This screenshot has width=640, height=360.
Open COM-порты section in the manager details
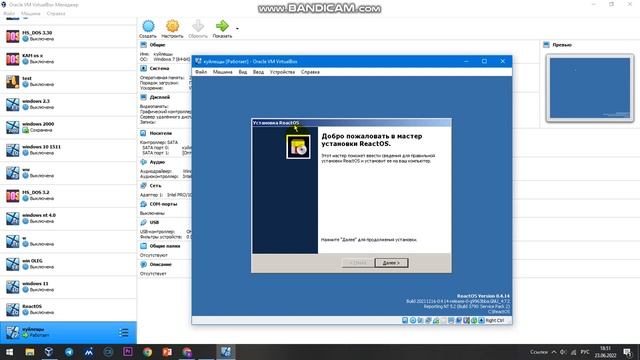(163, 204)
